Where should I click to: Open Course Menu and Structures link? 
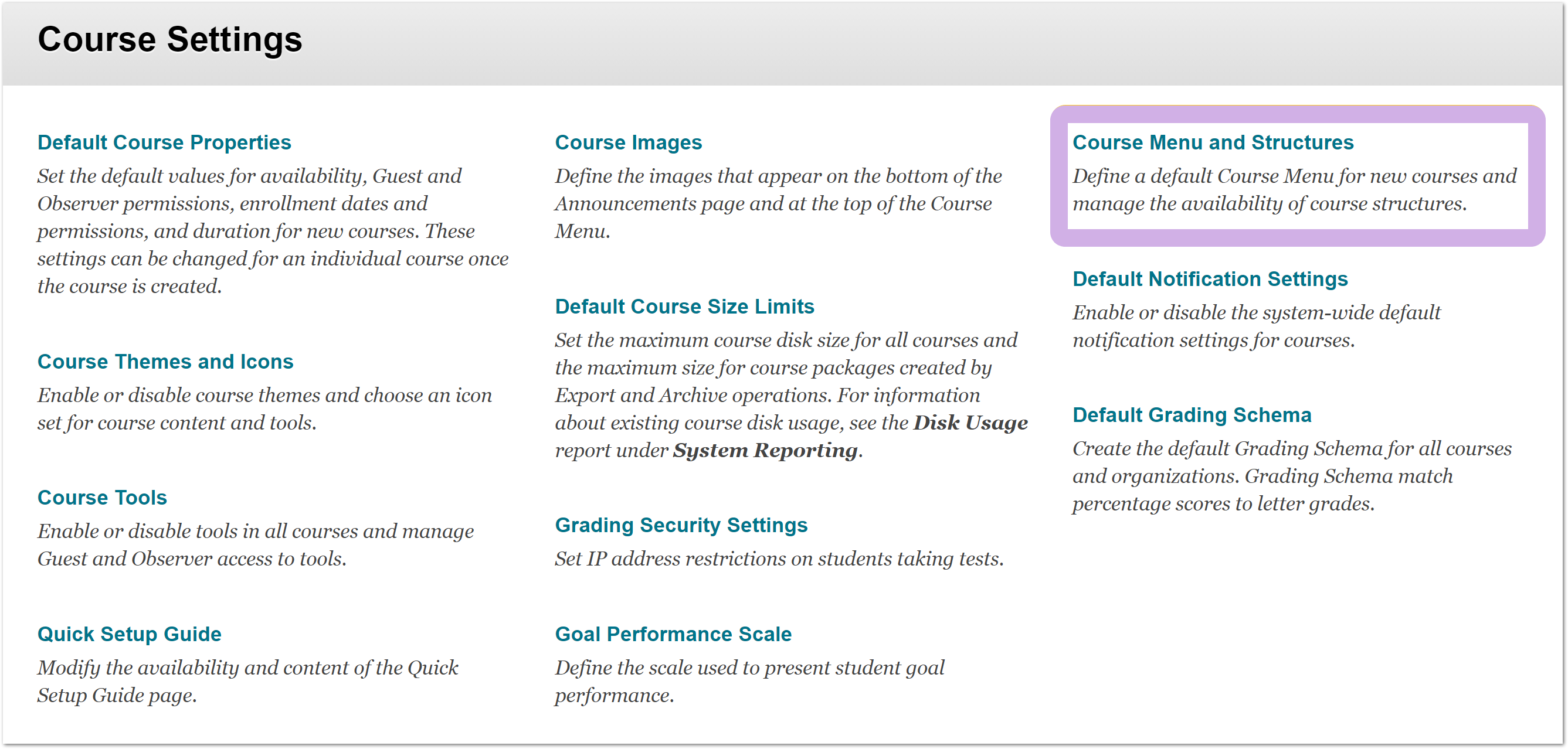pos(1212,142)
